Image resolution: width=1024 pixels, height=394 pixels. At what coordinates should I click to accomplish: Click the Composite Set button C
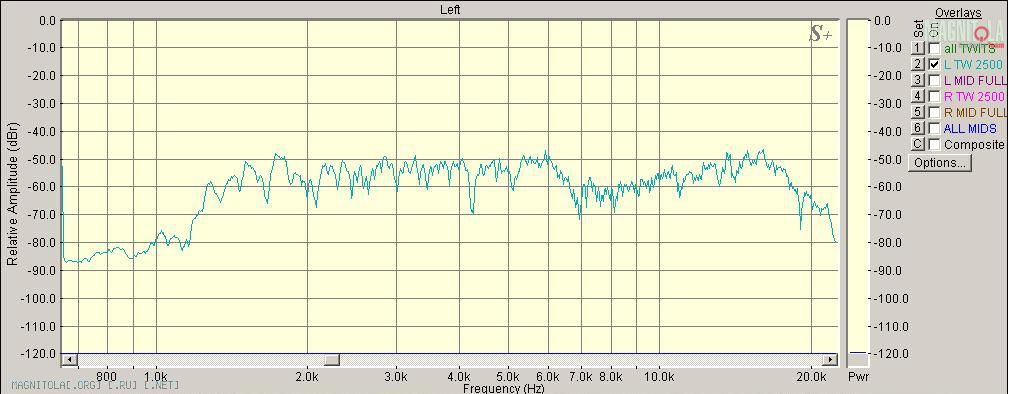pos(918,144)
